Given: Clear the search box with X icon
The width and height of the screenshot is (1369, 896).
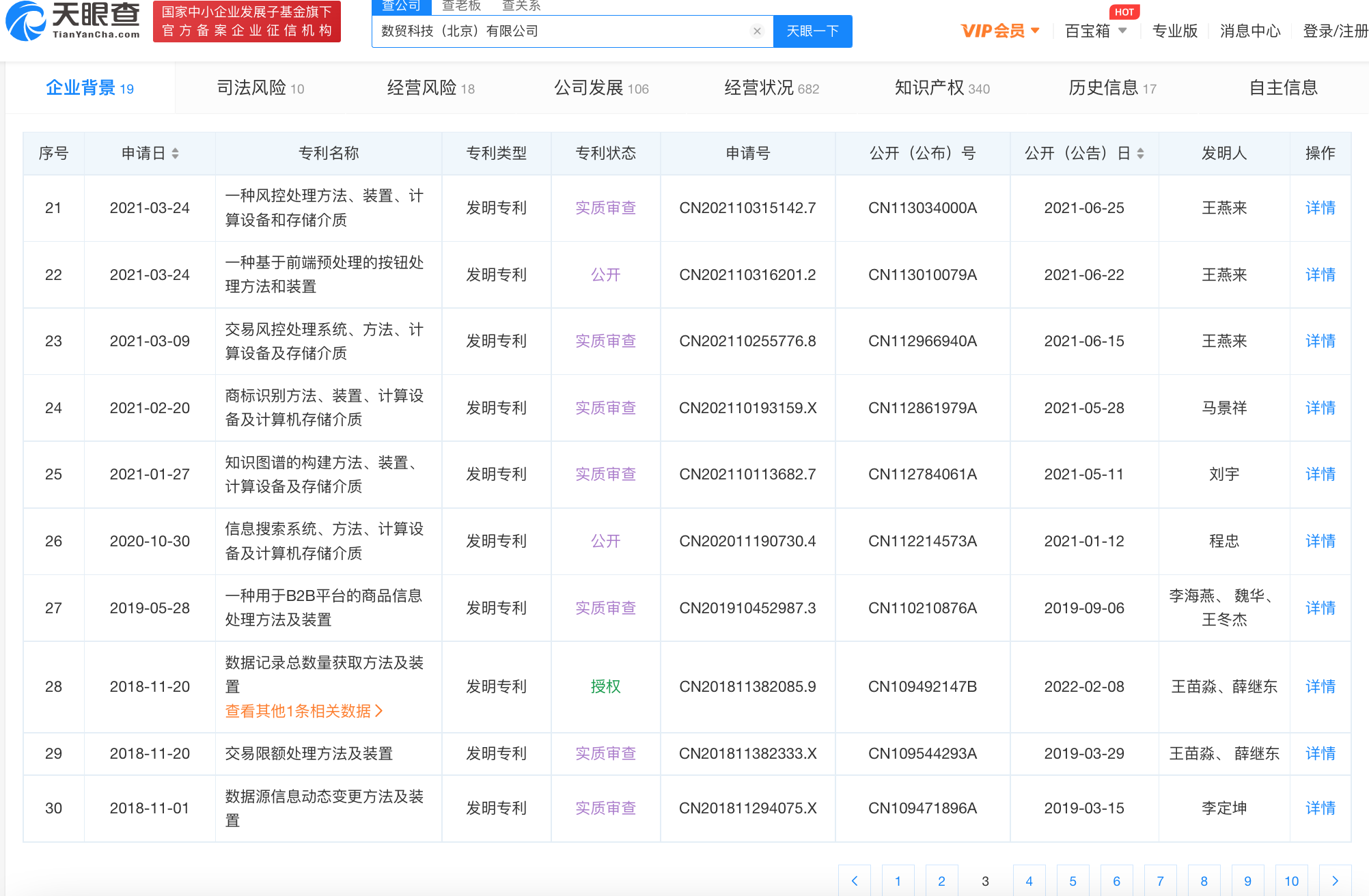Looking at the screenshot, I should click(757, 31).
